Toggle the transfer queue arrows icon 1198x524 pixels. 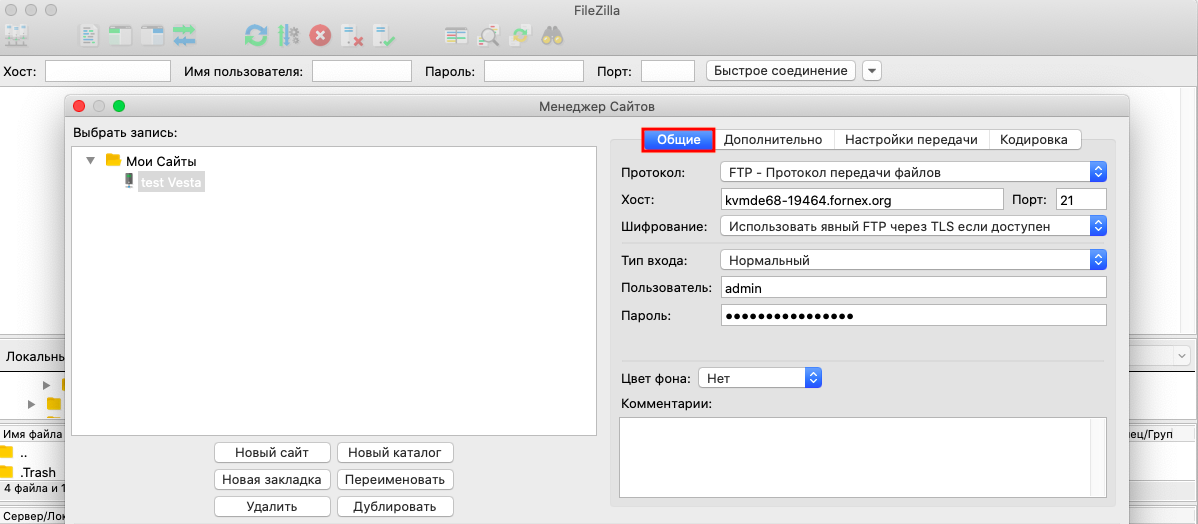[x=184, y=34]
